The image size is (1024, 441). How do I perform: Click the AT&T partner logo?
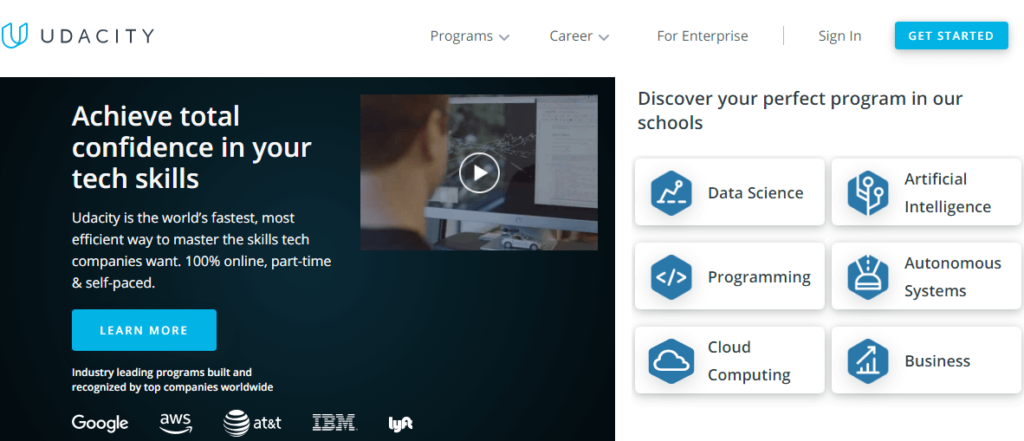click(252, 423)
